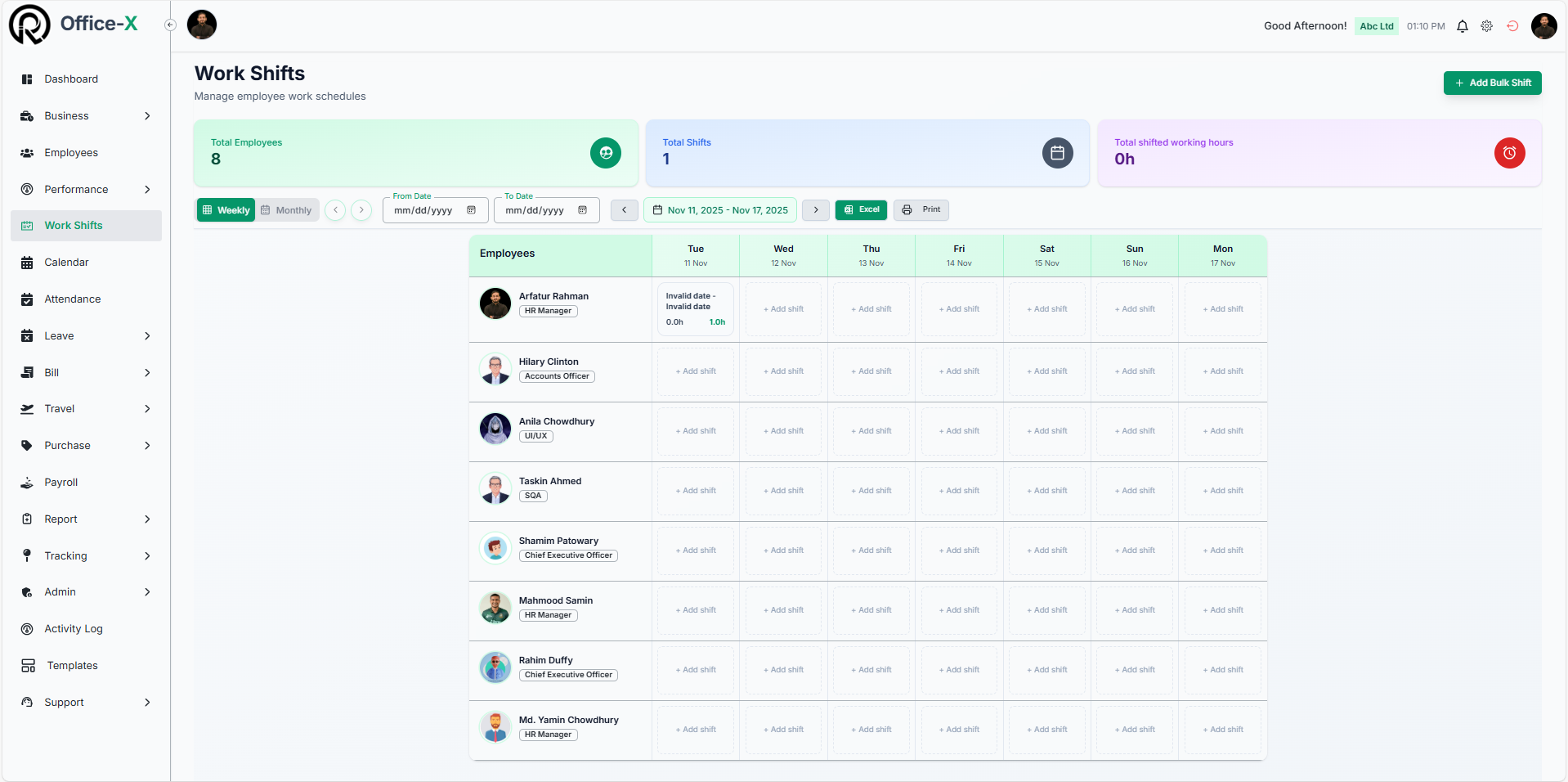
Task: Open settings with the gear icon
Action: (1486, 25)
